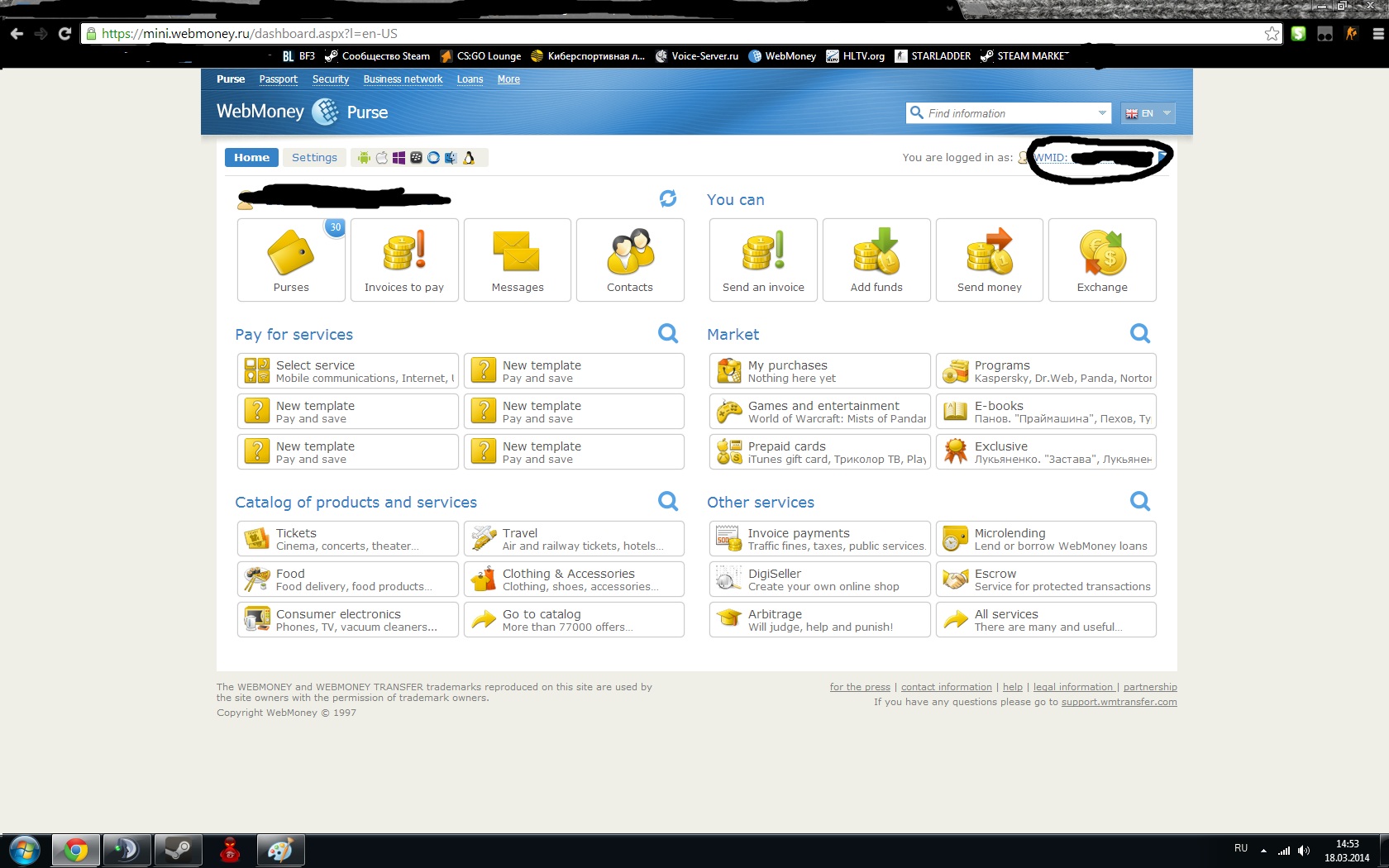Click the Send money tile

pyautogui.click(x=990, y=260)
